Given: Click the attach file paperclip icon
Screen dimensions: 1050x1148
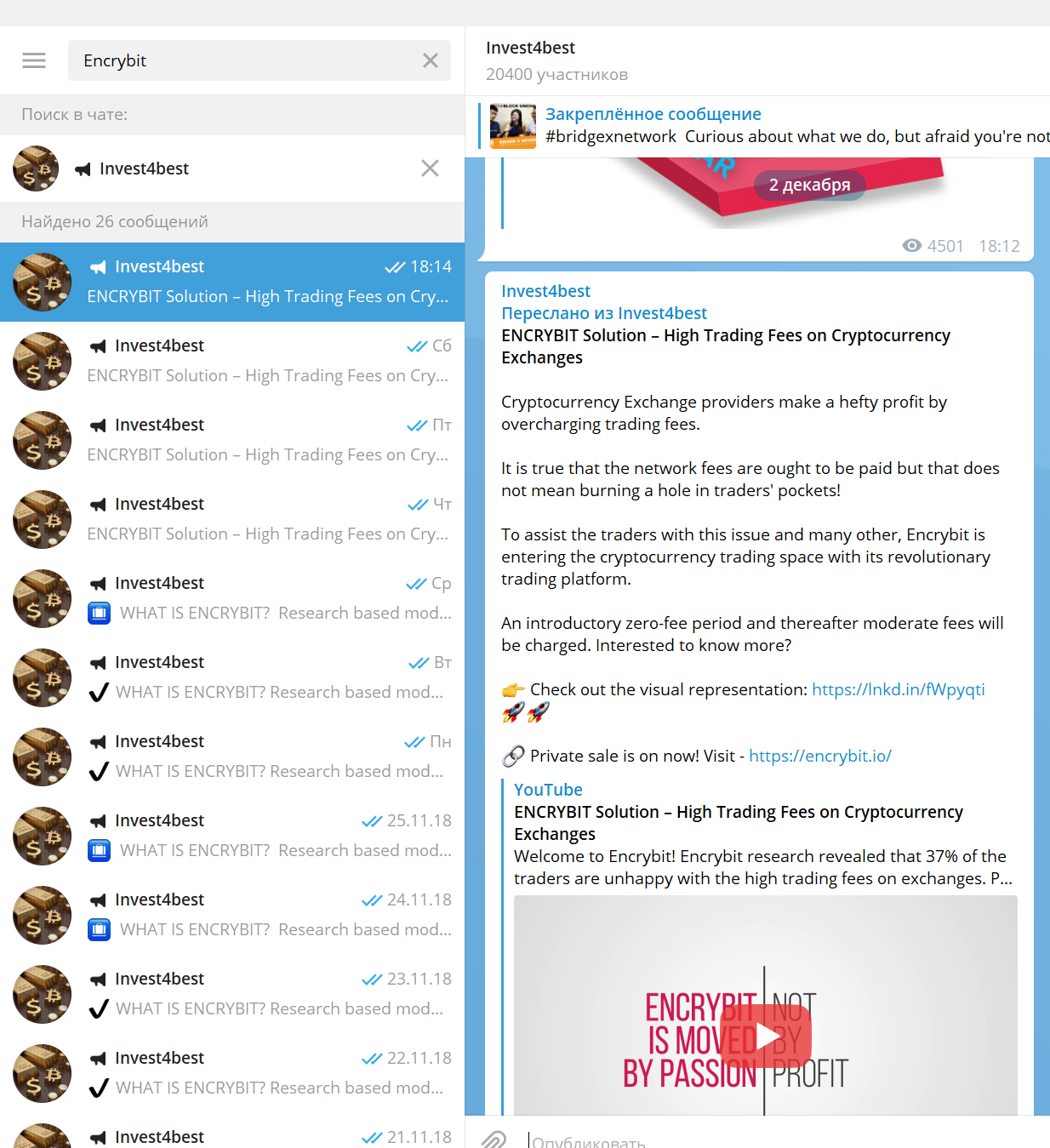Looking at the screenshot, I should [x=494, y=1139].
